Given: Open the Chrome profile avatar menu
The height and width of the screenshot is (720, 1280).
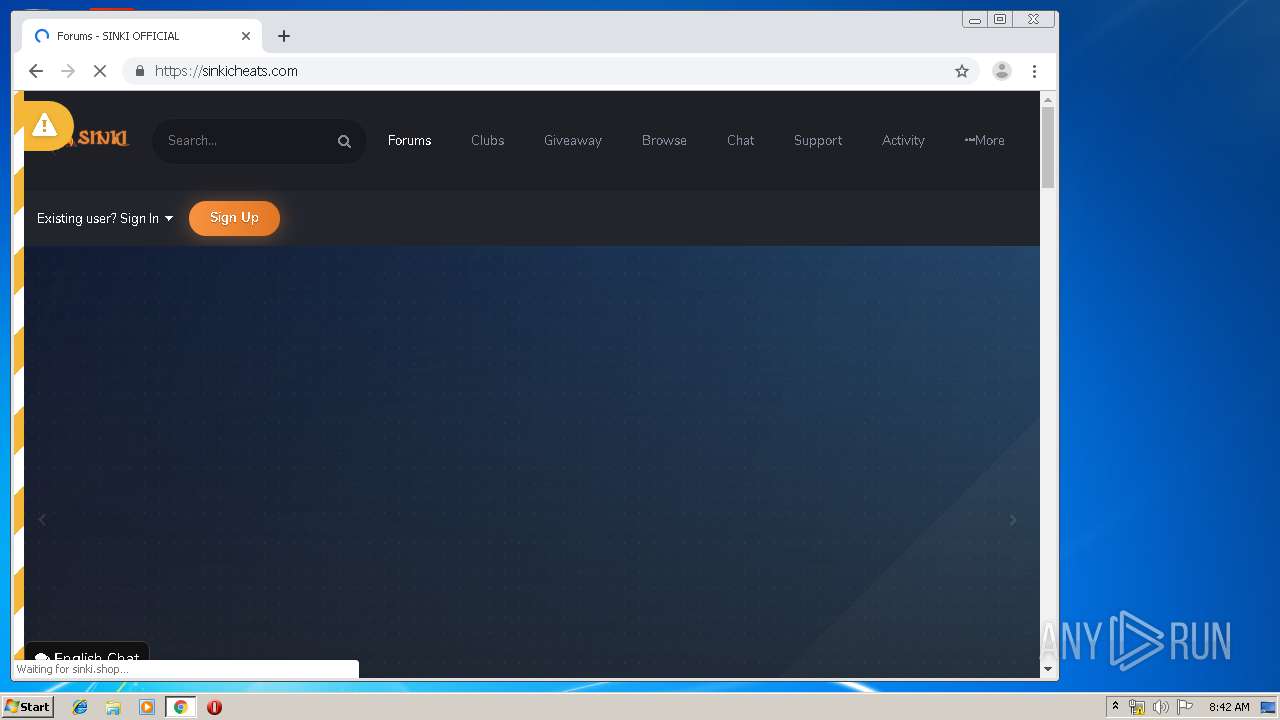Looking at the screenshot, I should point(1001,71).
